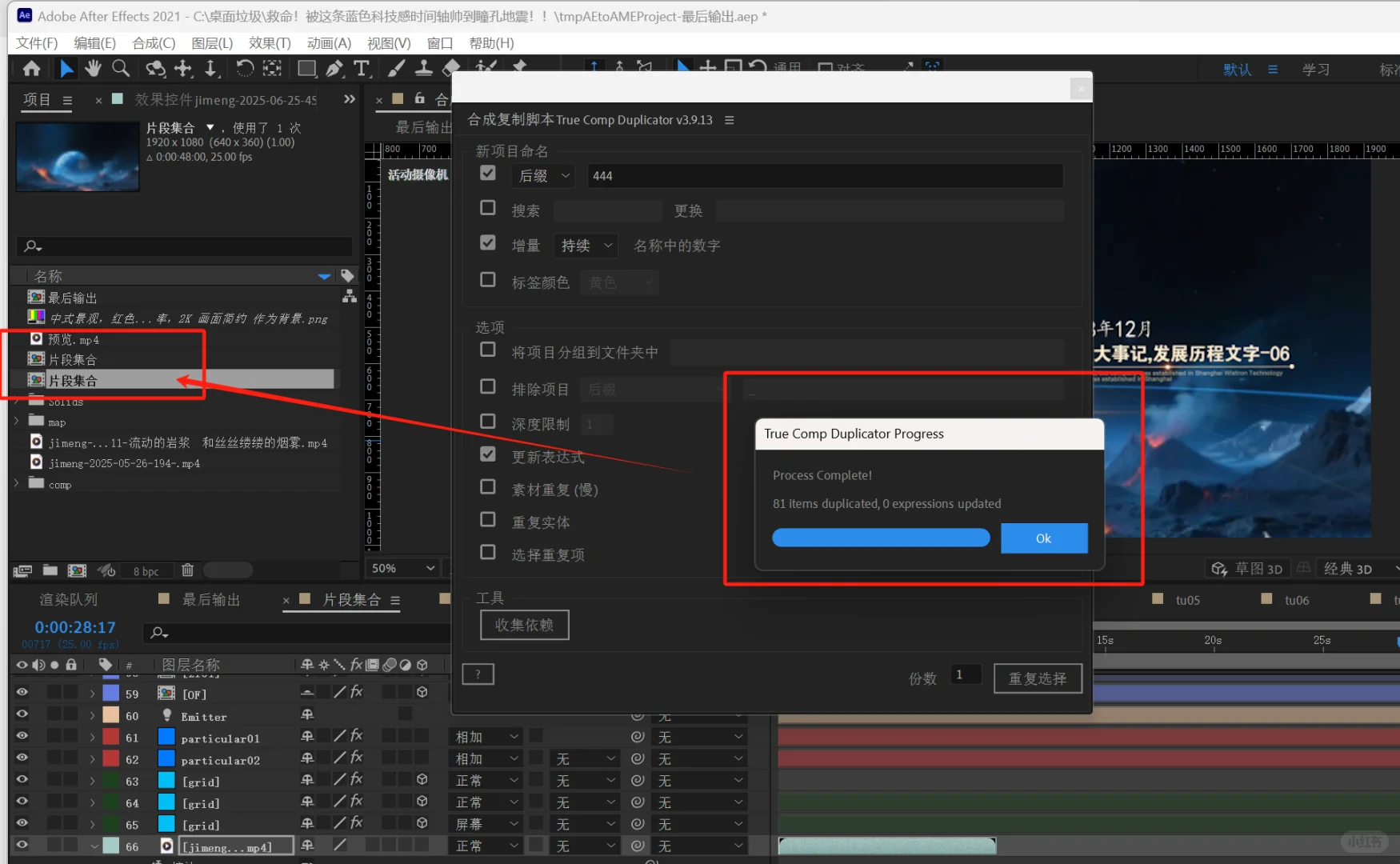The height and width of the screenshot is (864, 1400).
Task: Enable 将项目分组到文件夹中 checkbox
Action: 487,350
